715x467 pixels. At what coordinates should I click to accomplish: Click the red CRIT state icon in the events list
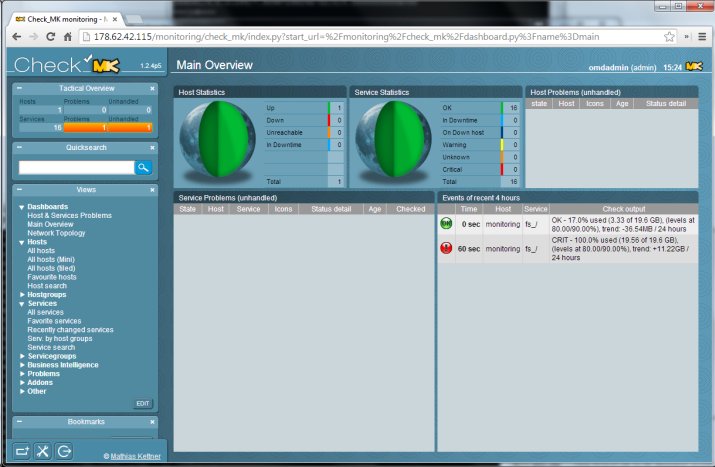pyautogui.click(x=446, y=248)
